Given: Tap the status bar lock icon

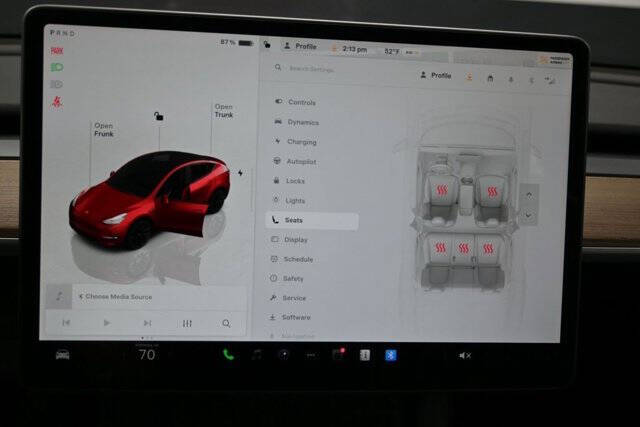Looking at the screenshot, I should click(267, 44).
